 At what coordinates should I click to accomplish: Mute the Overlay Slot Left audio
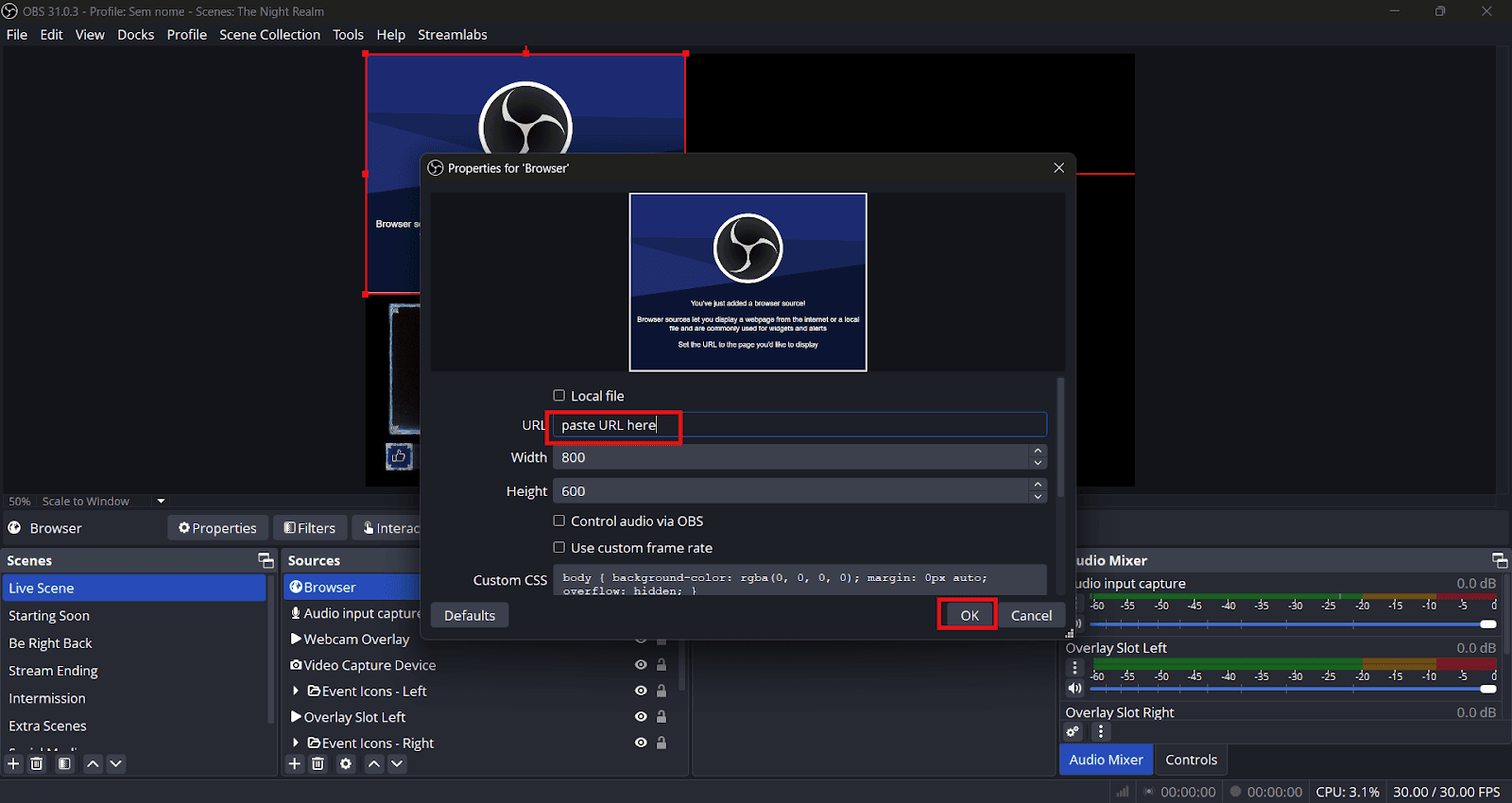(x=1074, y=688)
